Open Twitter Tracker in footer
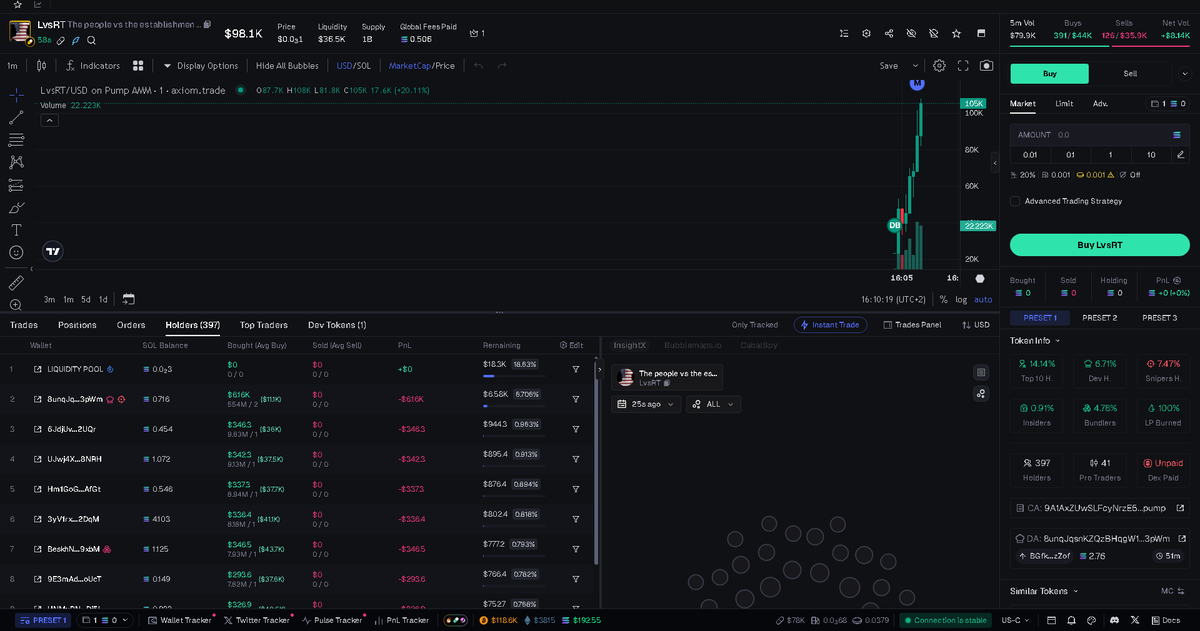This screenshot has height=631, width=1200. pyautogui.click(x=256, y=620)
